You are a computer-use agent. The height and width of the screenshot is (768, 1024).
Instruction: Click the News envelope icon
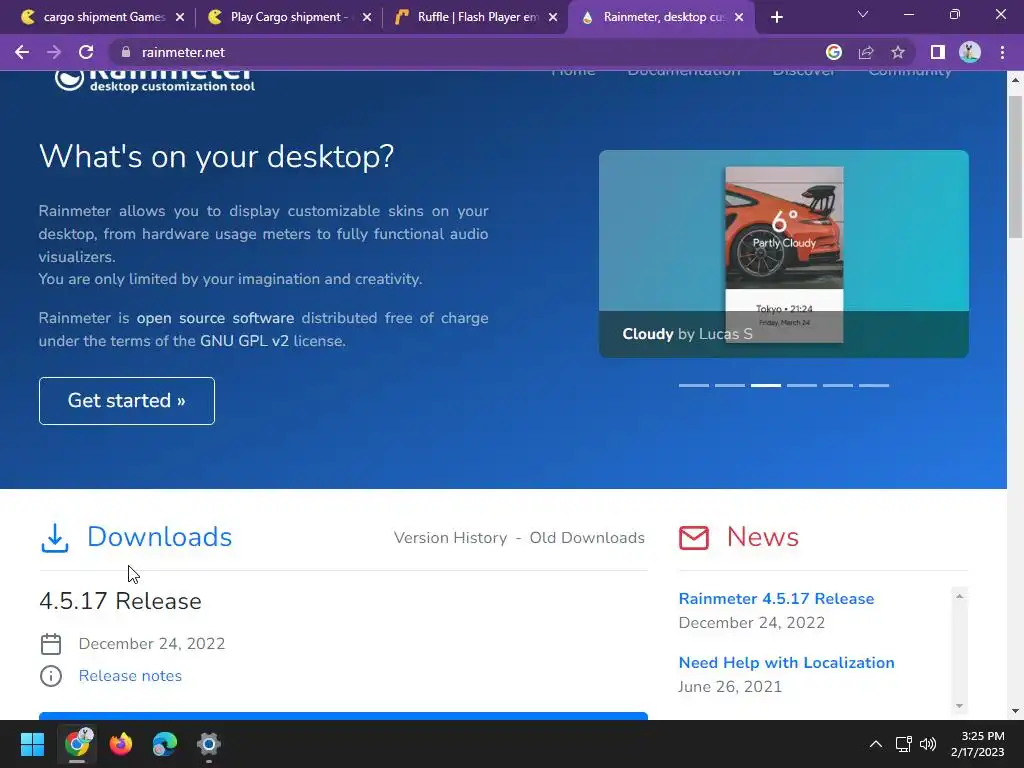[694, 538]
